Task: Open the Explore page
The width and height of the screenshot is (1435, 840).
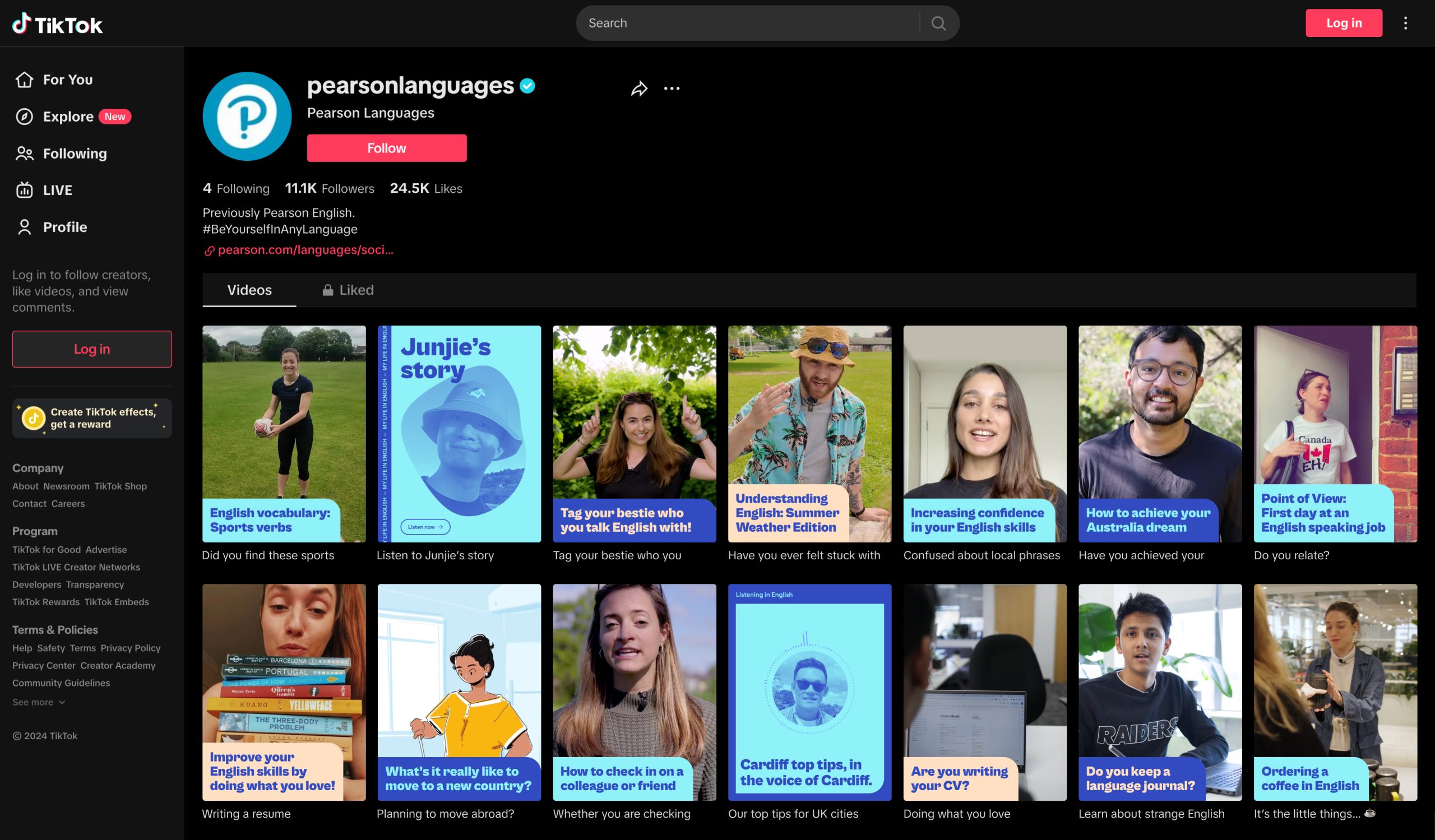Action: (73, 117)
